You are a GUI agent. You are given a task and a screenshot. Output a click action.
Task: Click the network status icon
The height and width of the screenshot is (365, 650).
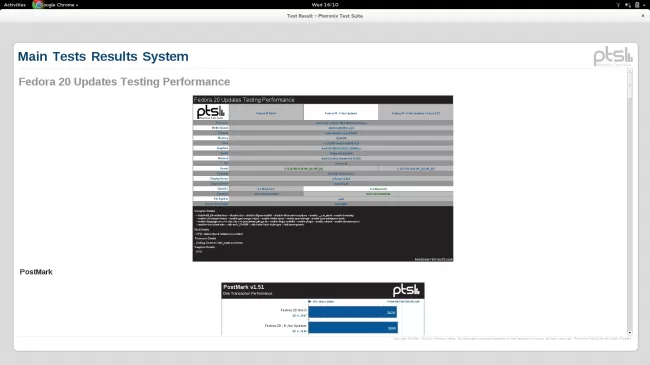tap(618, 5)
